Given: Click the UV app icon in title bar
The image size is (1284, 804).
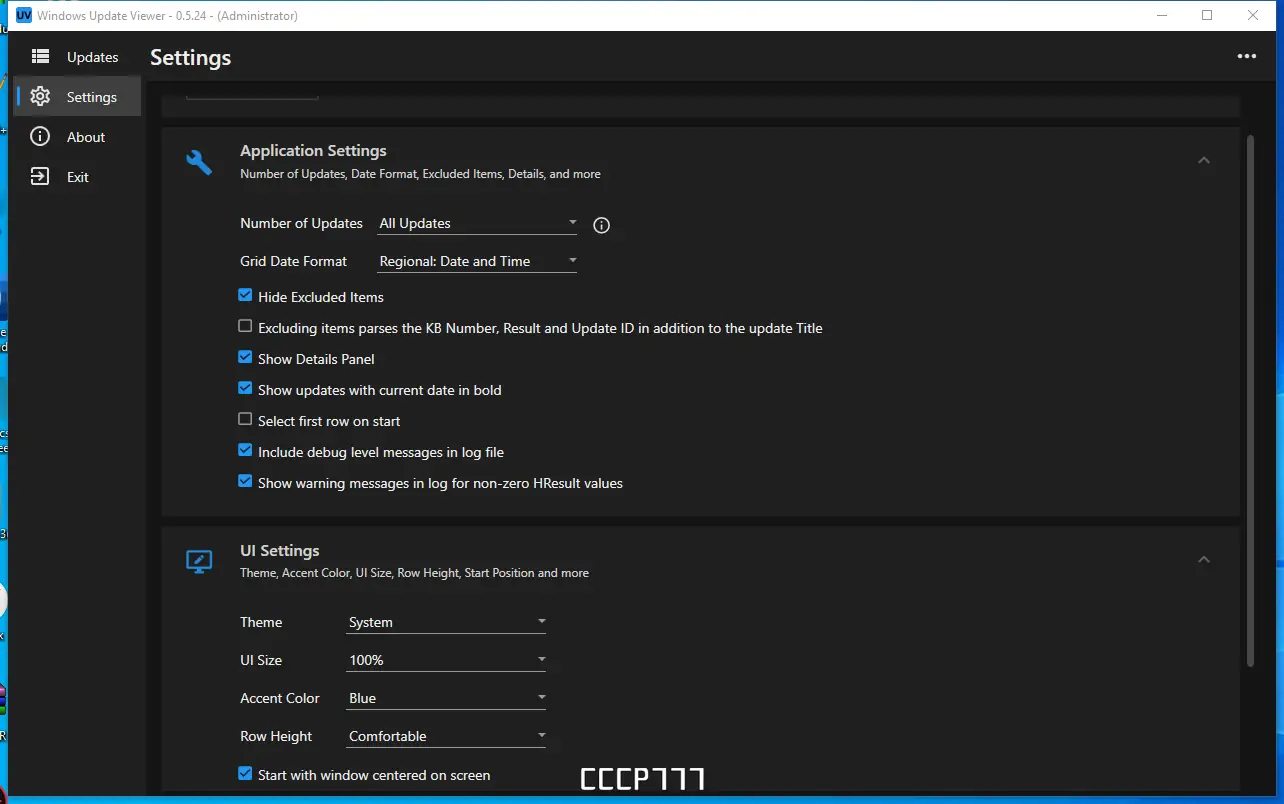Looking at the screenshot, I should [24, 15].
